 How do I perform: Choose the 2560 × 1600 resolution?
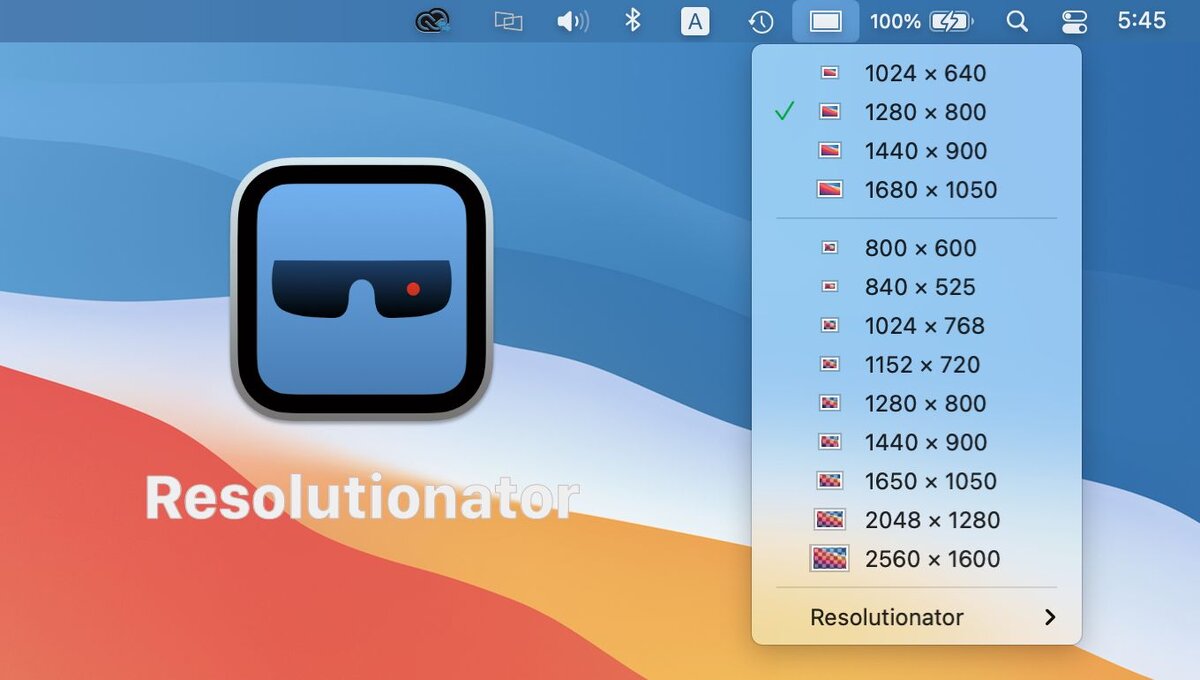[916, 559]
